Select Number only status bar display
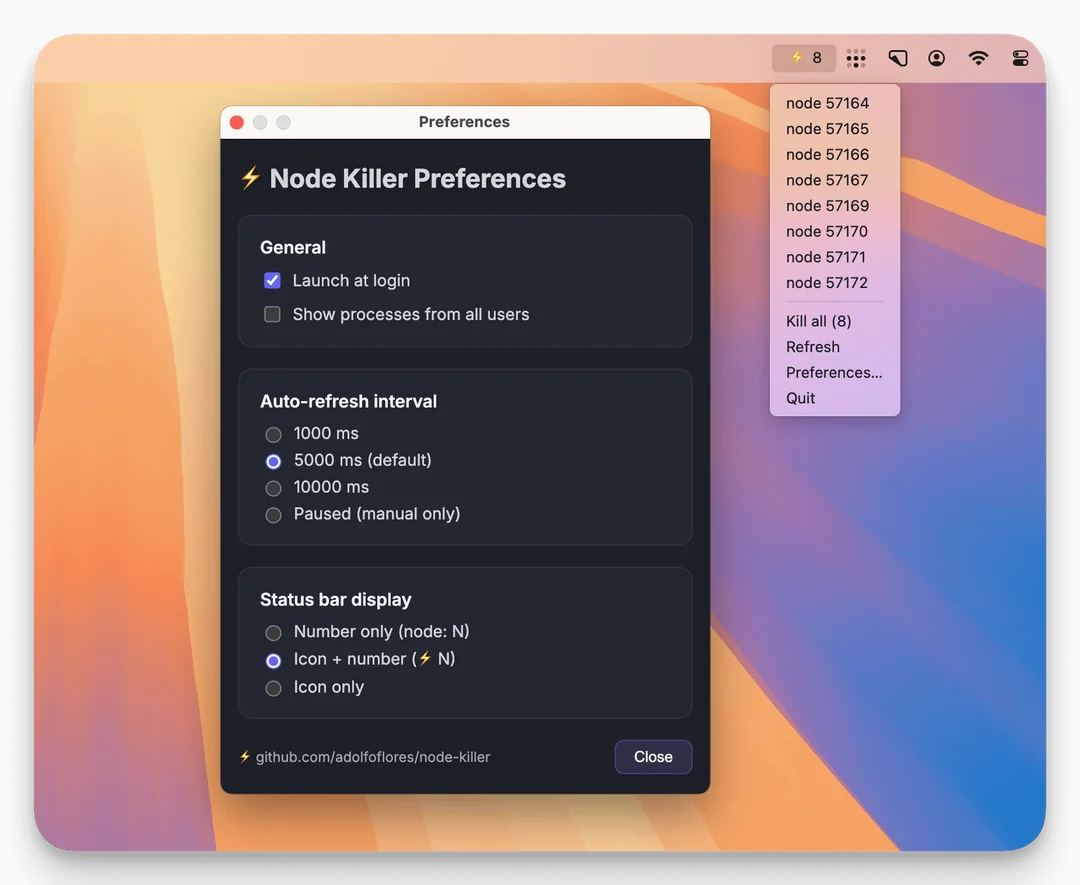 click(x=274, y=633)
